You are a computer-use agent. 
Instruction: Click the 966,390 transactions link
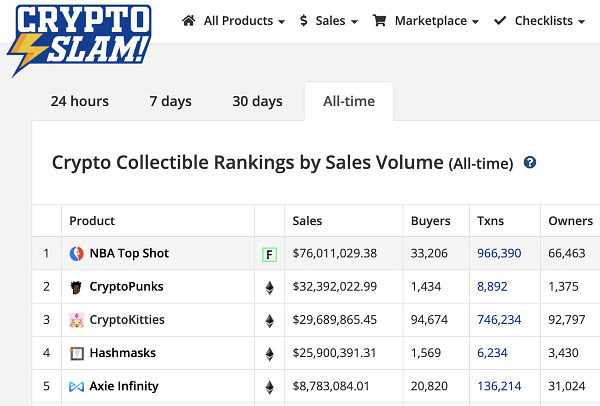pos(499,253)
